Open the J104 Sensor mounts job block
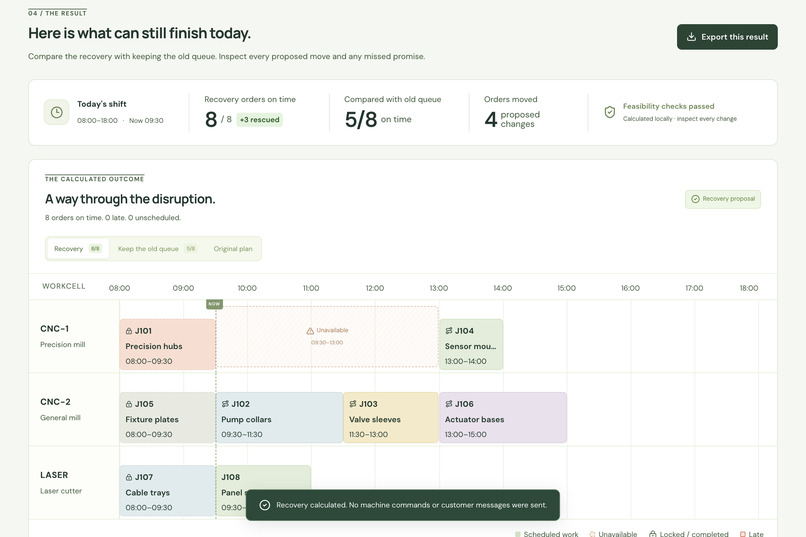This screenshot has height=537, width=806. (471, 345)
